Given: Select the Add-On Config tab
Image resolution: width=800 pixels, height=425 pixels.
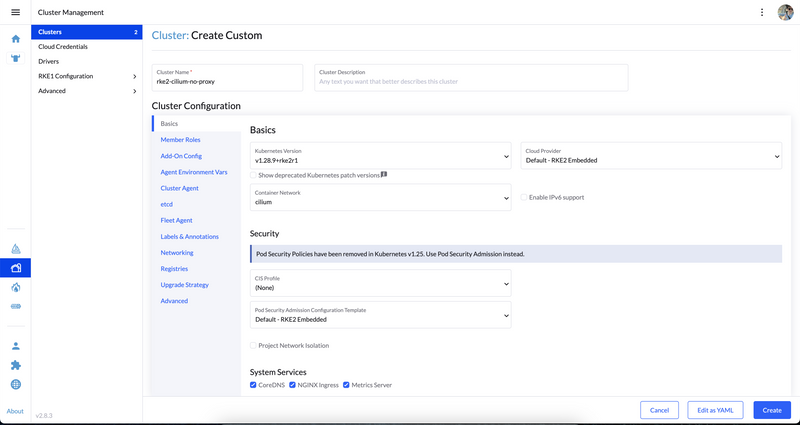Looking at the screenshot, I should 181,156.
